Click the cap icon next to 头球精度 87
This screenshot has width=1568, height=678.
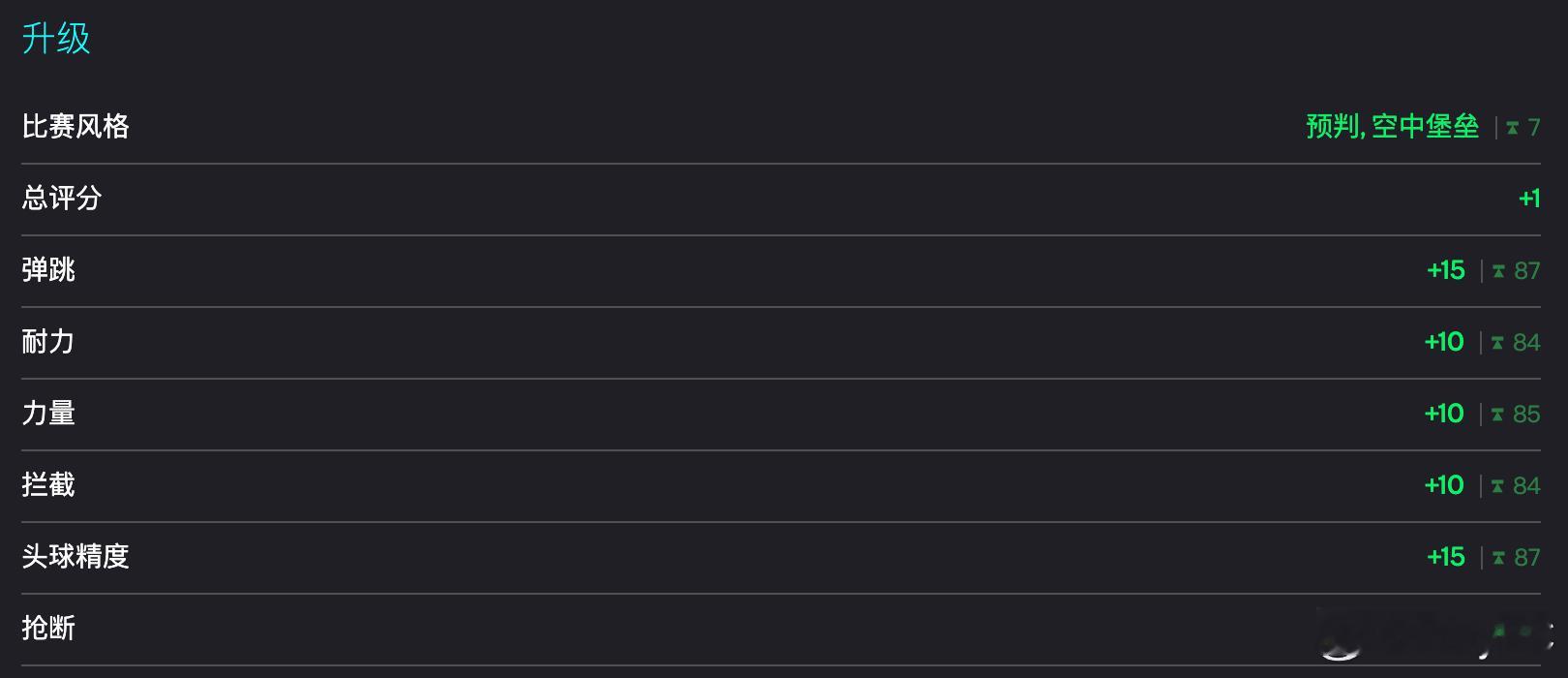[x=1498, y=558]
